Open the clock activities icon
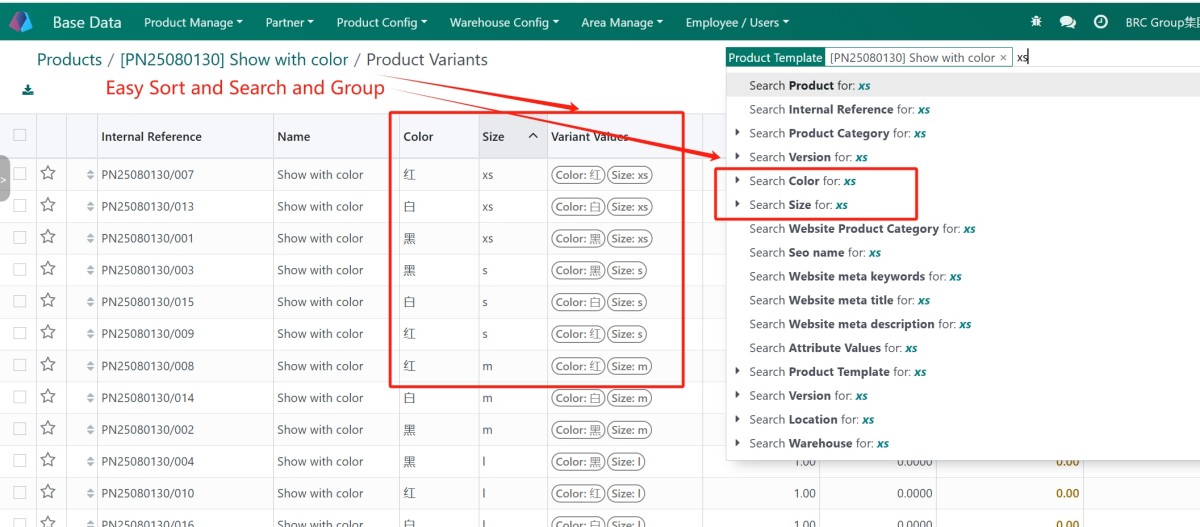The width and height of the screenshot is (1200, 527). [x=1100, y=22]
